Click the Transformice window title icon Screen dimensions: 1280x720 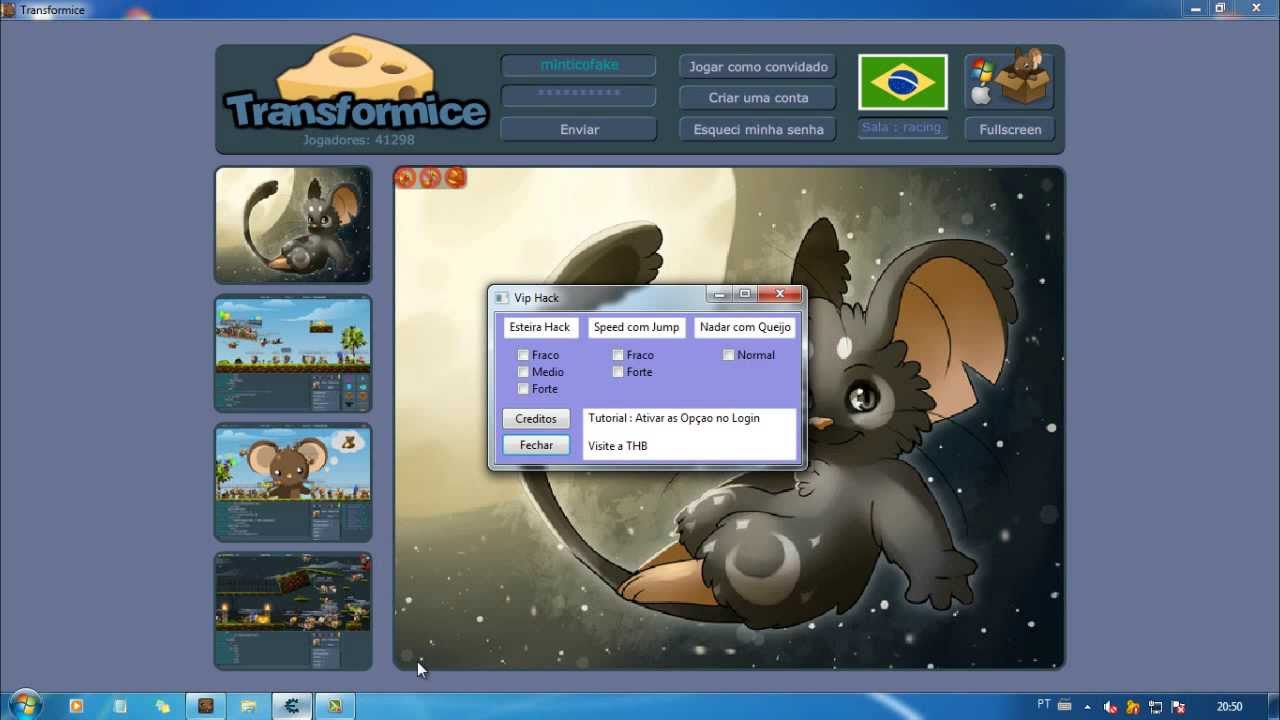coord(8,9)
